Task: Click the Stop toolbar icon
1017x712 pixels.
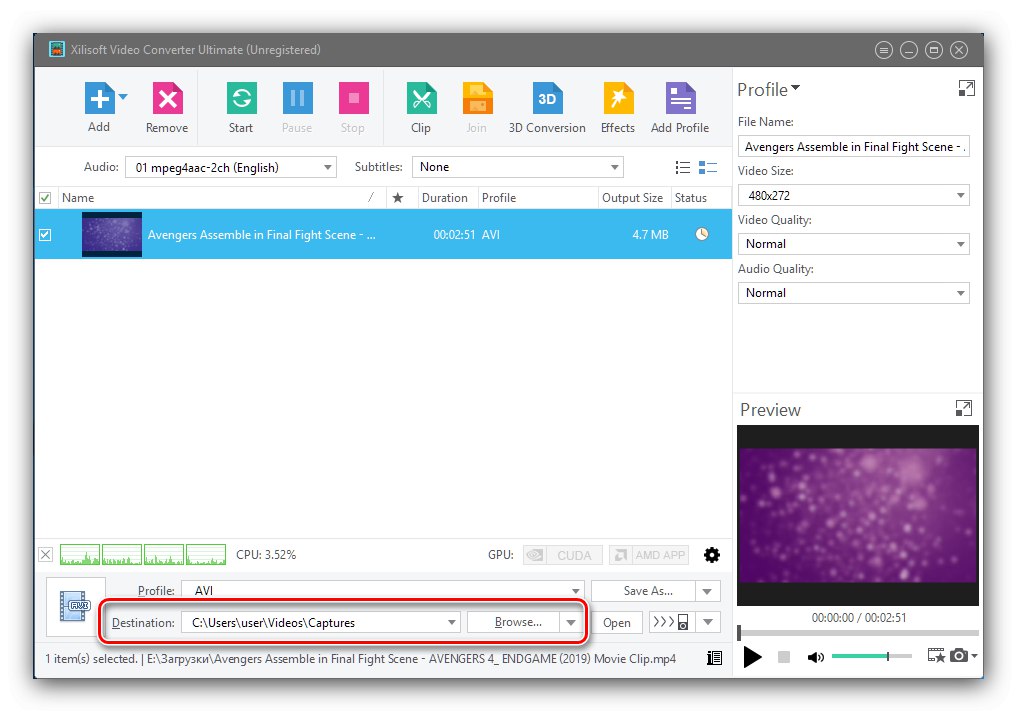Action: tap(353, 99)
